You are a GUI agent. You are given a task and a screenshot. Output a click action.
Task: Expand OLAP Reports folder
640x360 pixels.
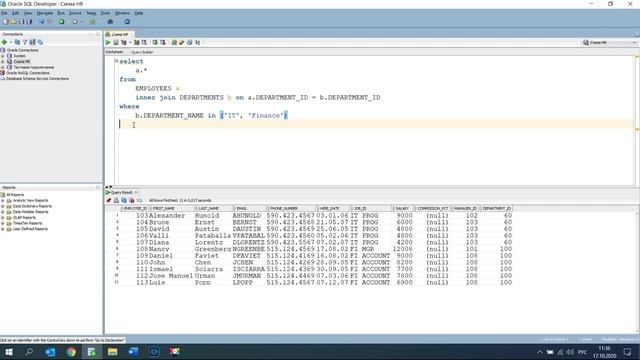(x=3, y=218)
